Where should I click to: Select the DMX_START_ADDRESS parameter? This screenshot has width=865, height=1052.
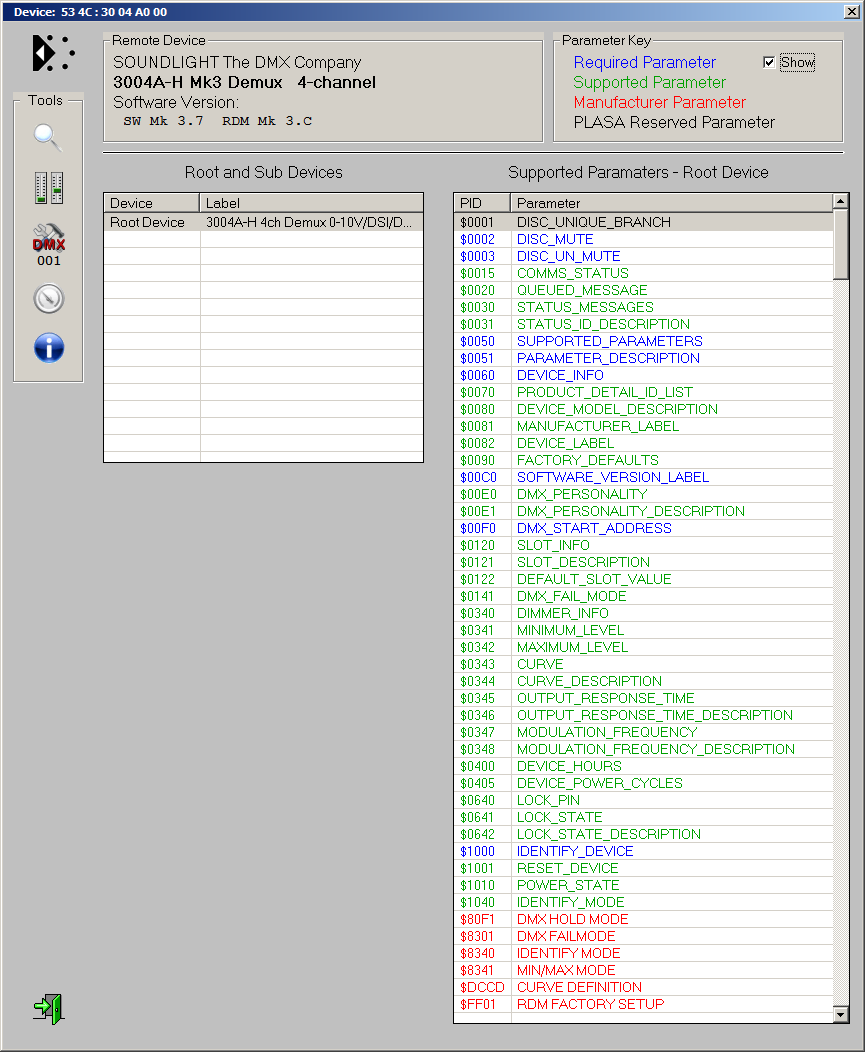(594, 528)
